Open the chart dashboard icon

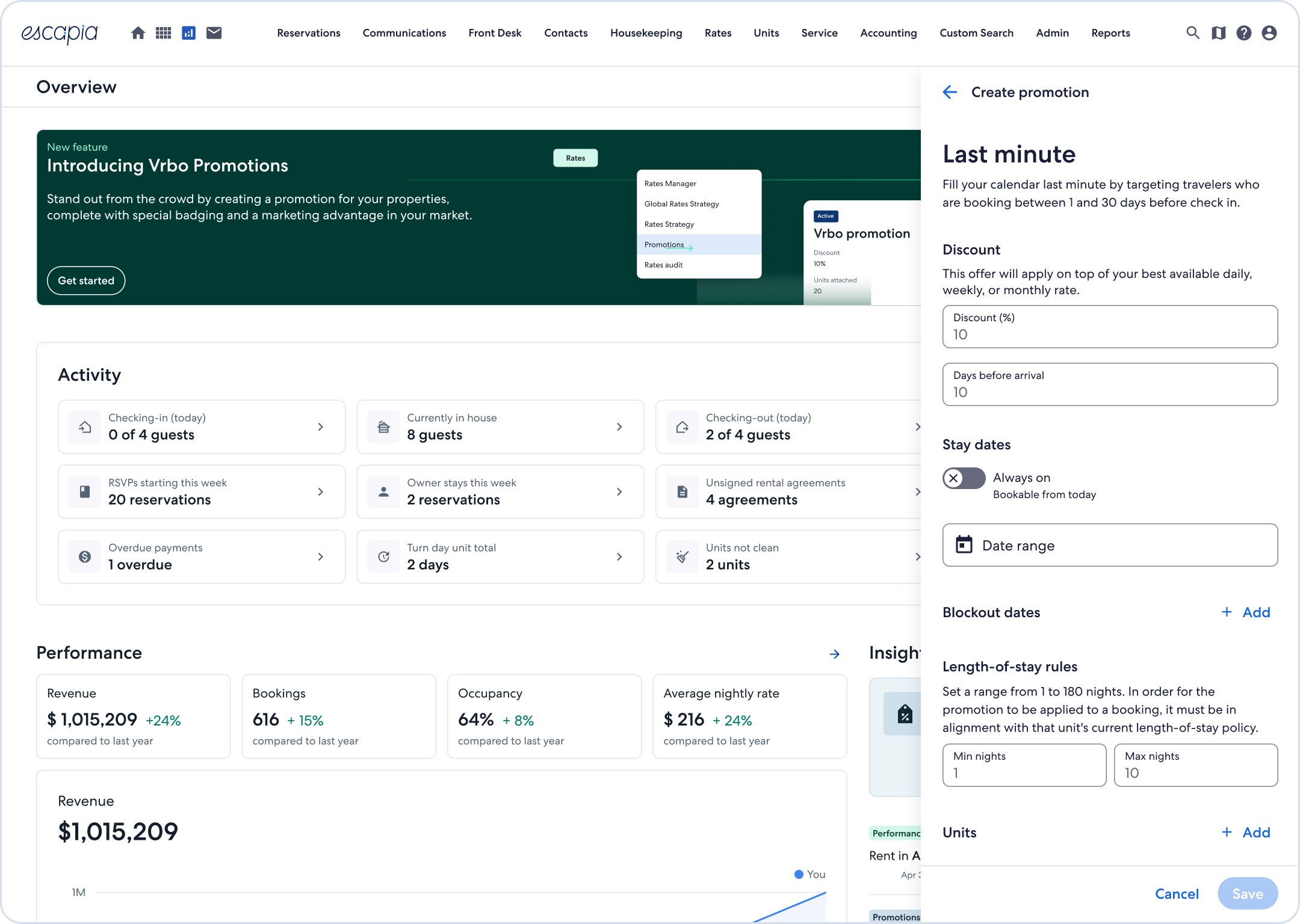[189, 33]
